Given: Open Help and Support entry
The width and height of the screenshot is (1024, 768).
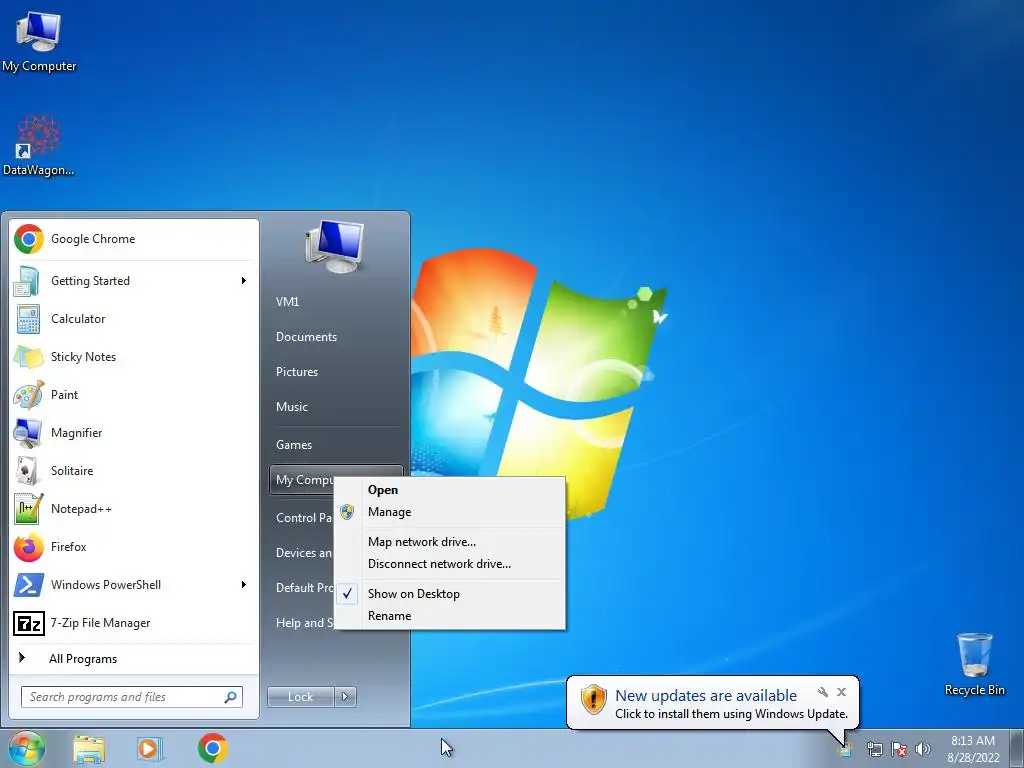Looking at the screenshot, I should (x=302, y=623).
